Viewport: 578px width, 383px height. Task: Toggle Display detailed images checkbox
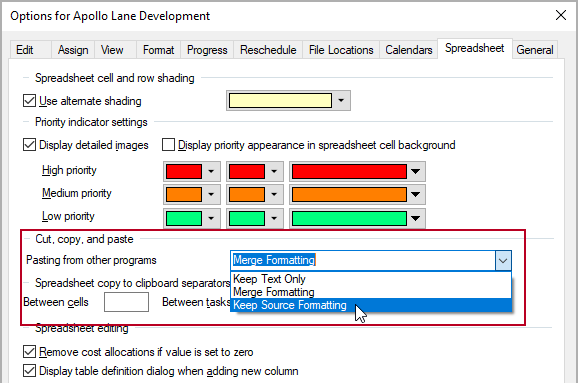[29, 145]
